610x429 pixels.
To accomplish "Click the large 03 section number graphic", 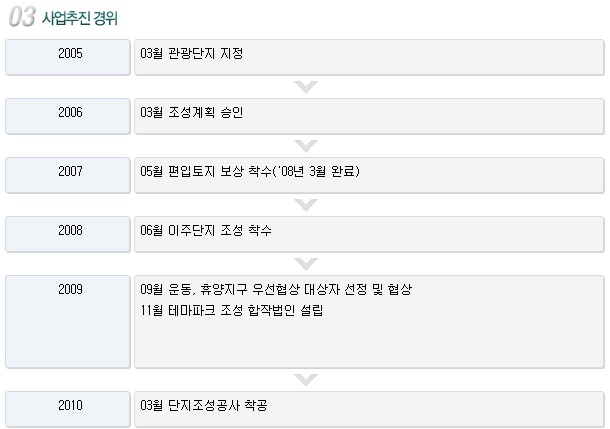I will click(22, 17).
